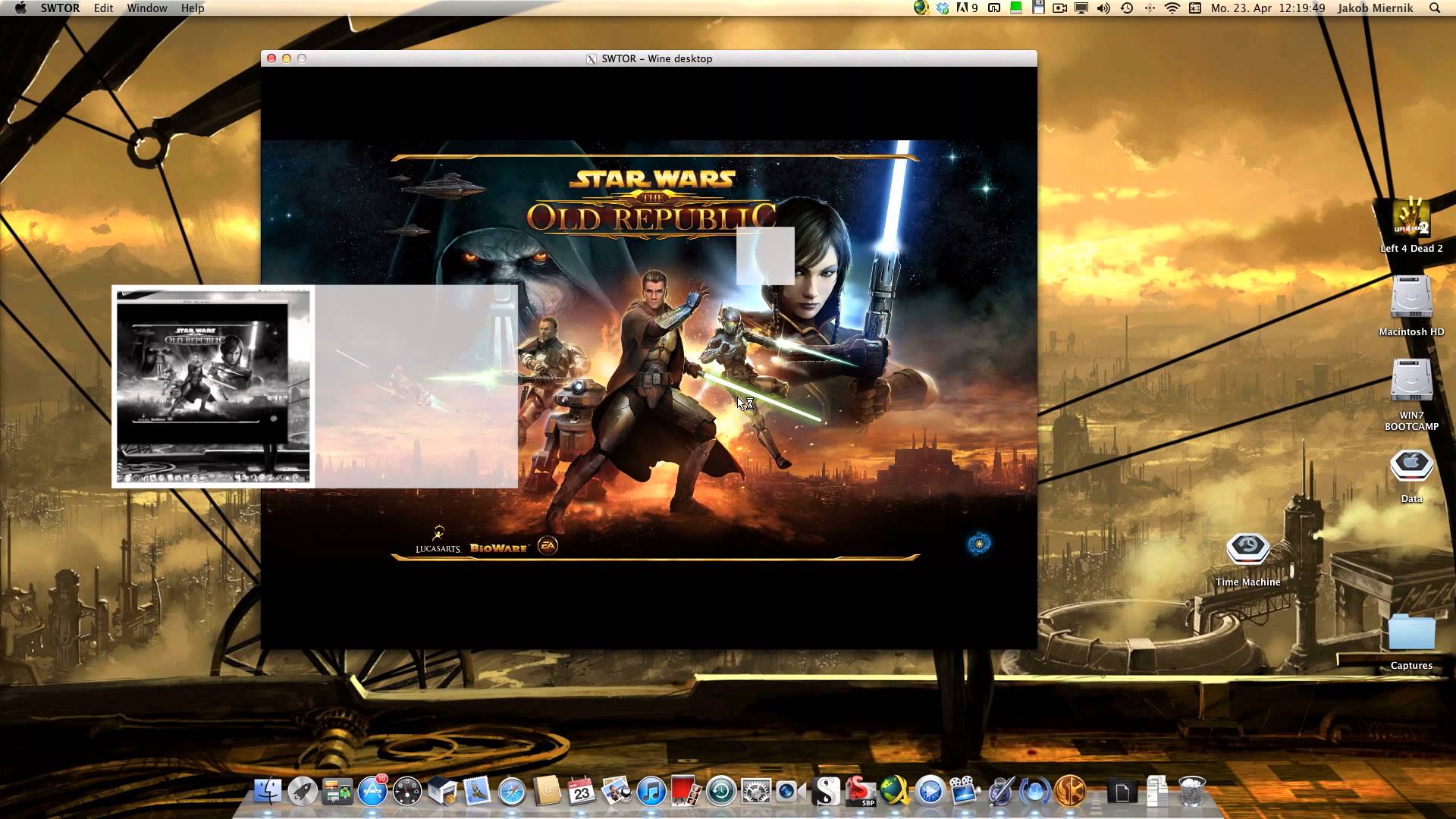Select the WIN7 BOOTCAMP drive icon
Screen dimensions: 1456x819
1411,380
